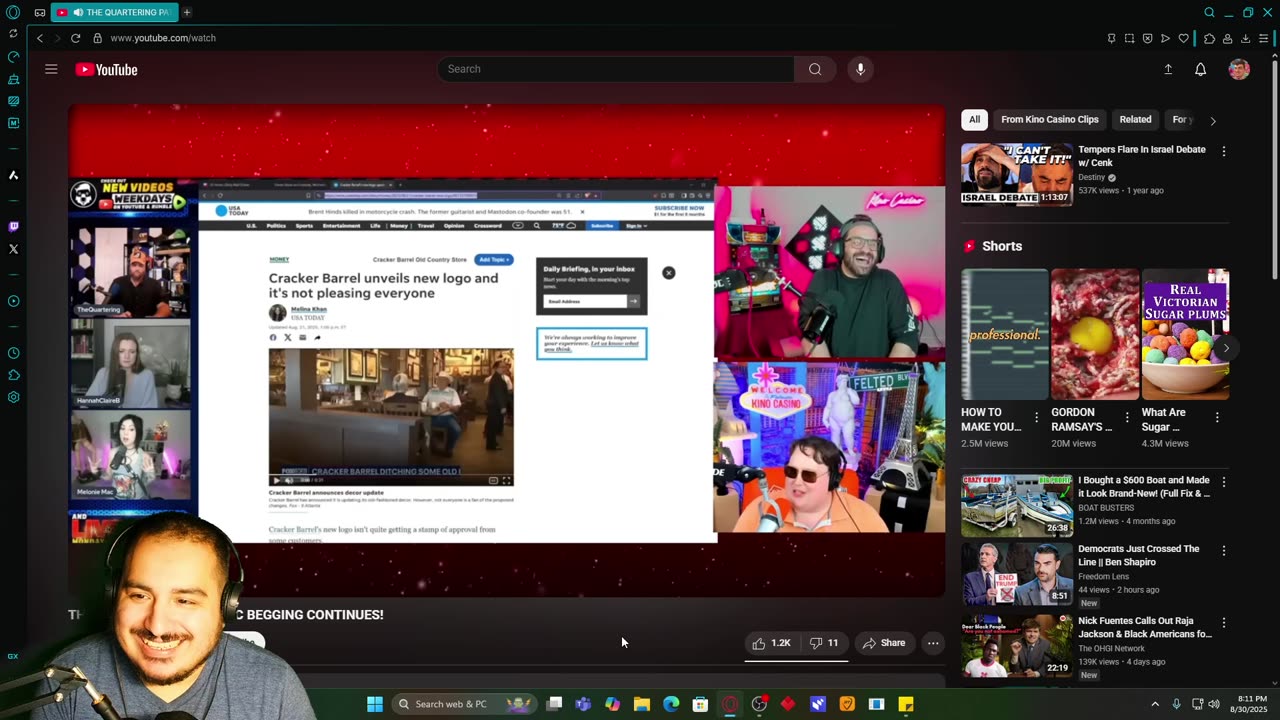Image resolution: width=1280 pixels, height=720 pixels.
Task: Dislike the video with thumbs down
Action: coord(824,643)
